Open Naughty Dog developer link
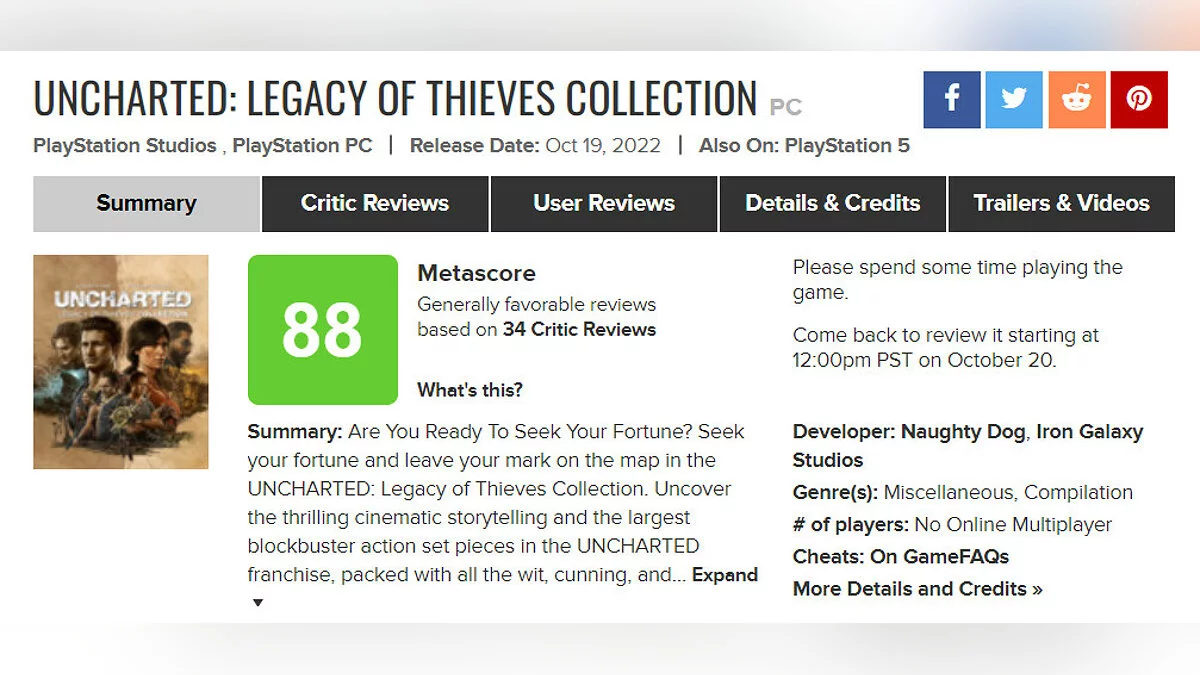This screenshot has width=1200, height=675. point(963,432)
